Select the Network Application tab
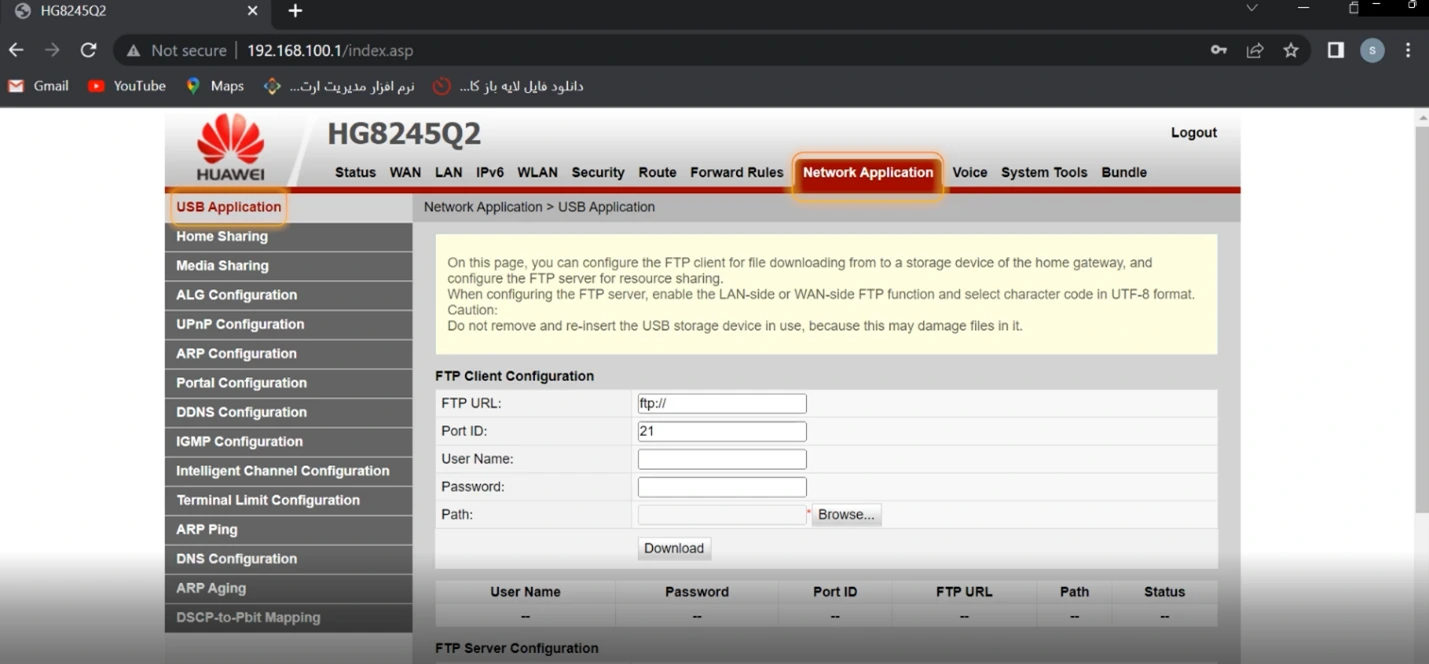Viewport: 1429px width, 664px height. 868,172
